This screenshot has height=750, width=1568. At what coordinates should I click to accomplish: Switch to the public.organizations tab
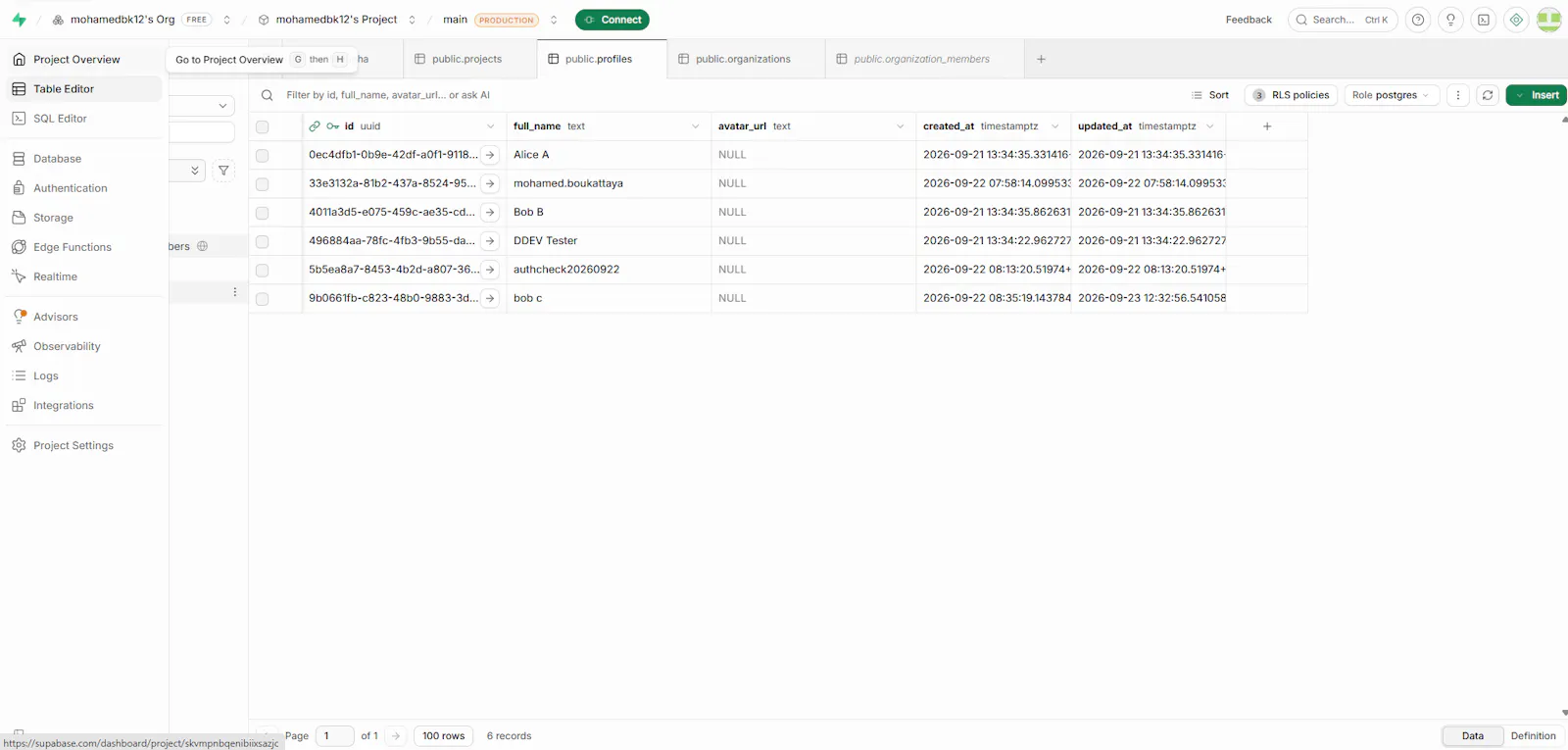(x=746, y=59)
